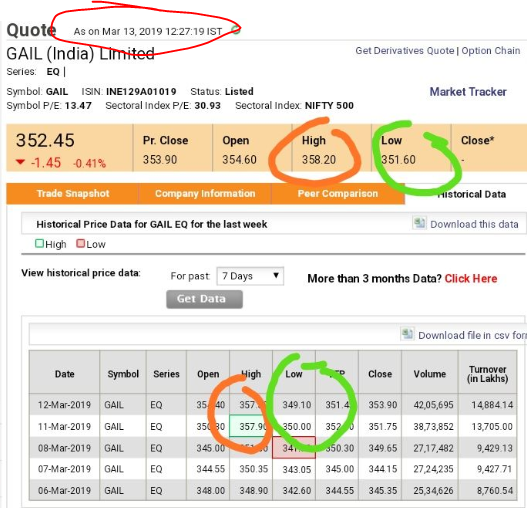
Task: Click the close value 345.35 in table
Action: coord(382,491)
